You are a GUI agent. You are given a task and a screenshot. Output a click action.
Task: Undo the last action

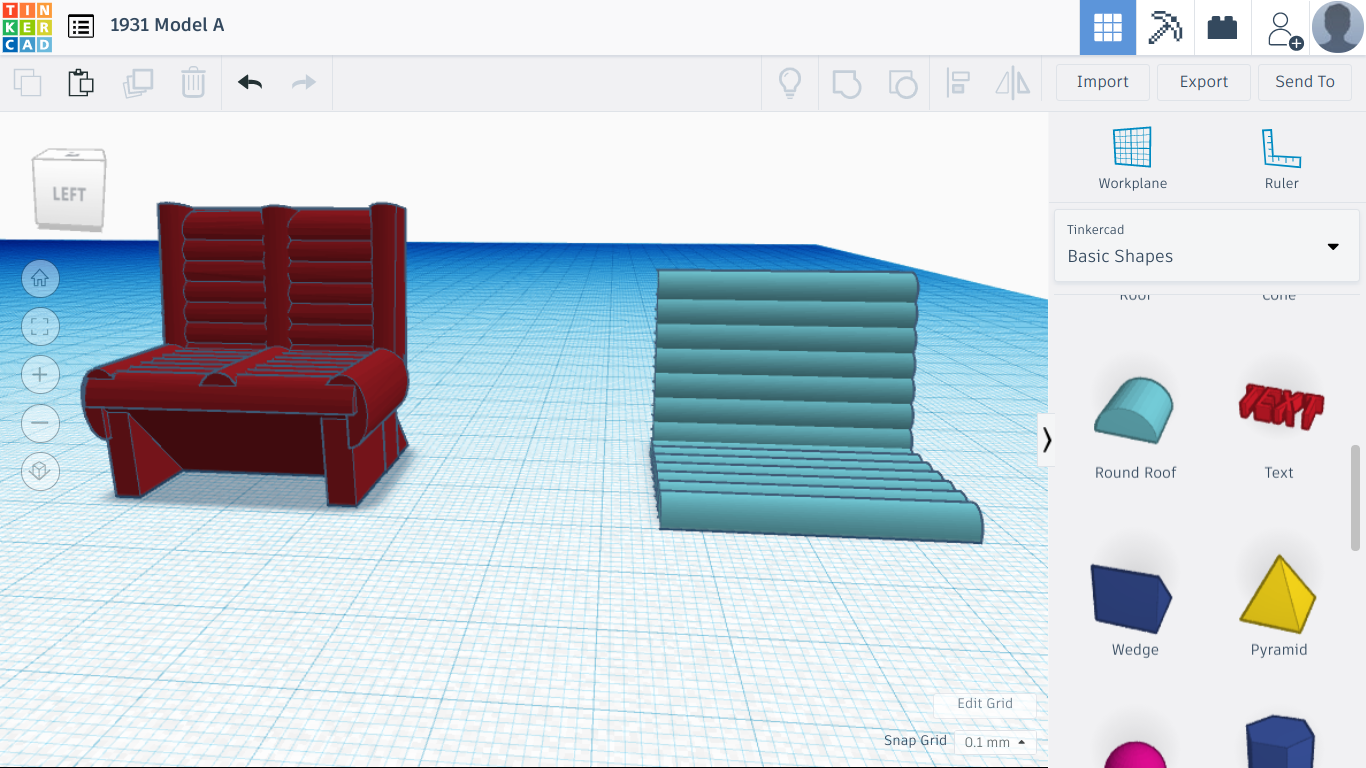click(249, 82)
